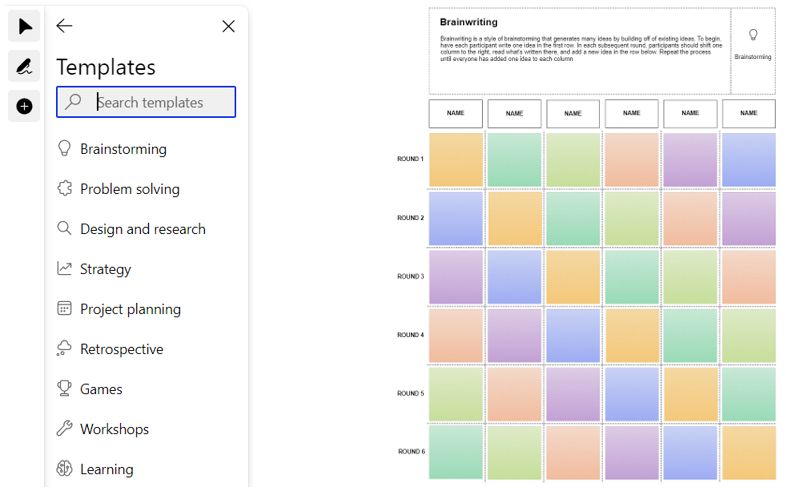Screen dimensions: 786x488
Task: Select the Brainwriting title text
Action: pyautogui.click(x=468, y=22)
